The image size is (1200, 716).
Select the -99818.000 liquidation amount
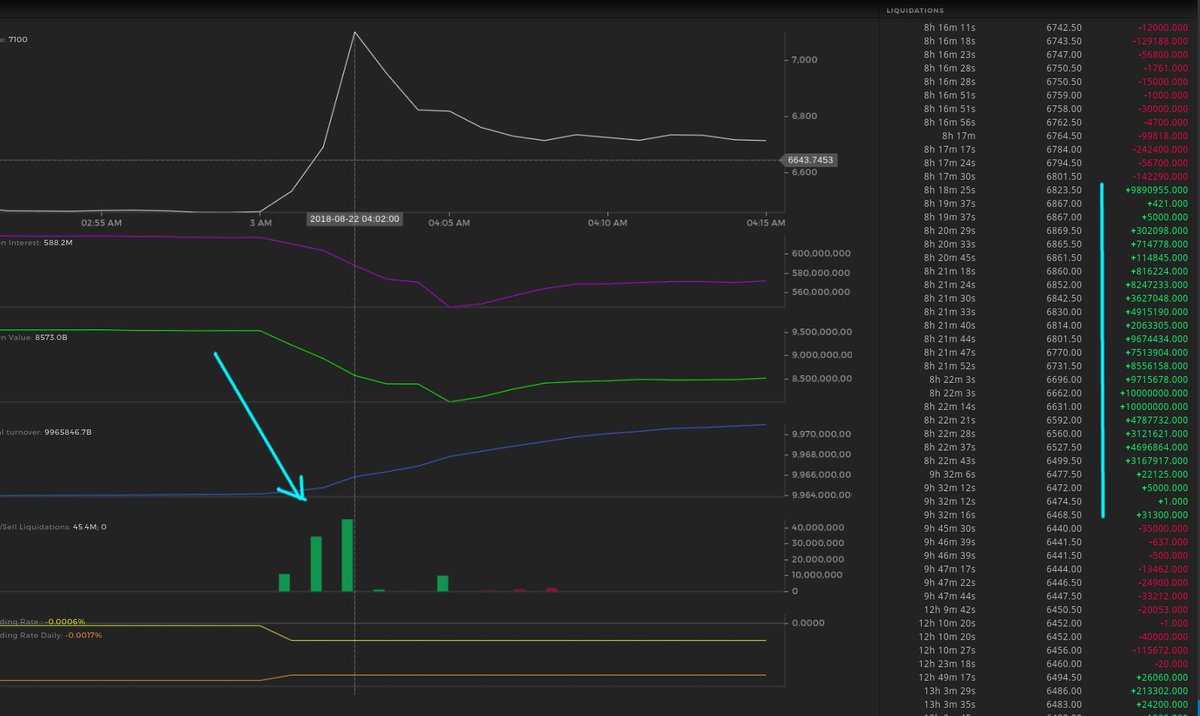(x=1164, y=136)
